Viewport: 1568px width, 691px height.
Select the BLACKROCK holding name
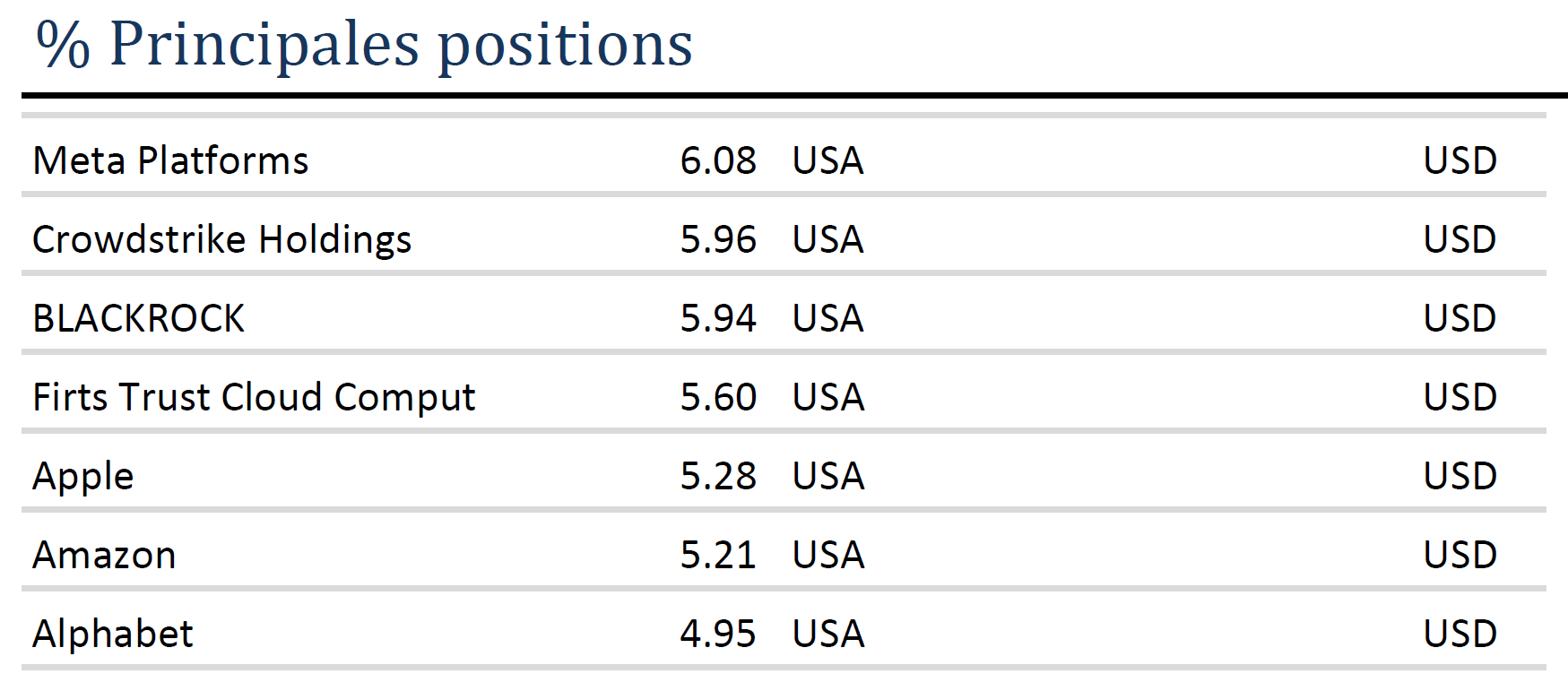pyautogui.click(x=138, y=319)
